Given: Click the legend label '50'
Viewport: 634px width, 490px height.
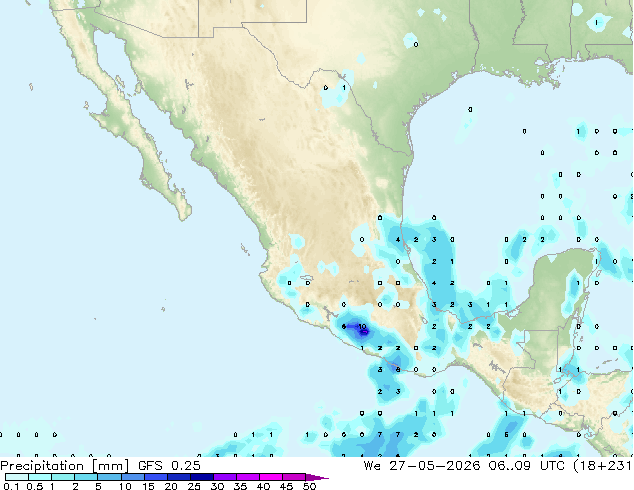Looking at the screenshot, I should tap(309, 486).
